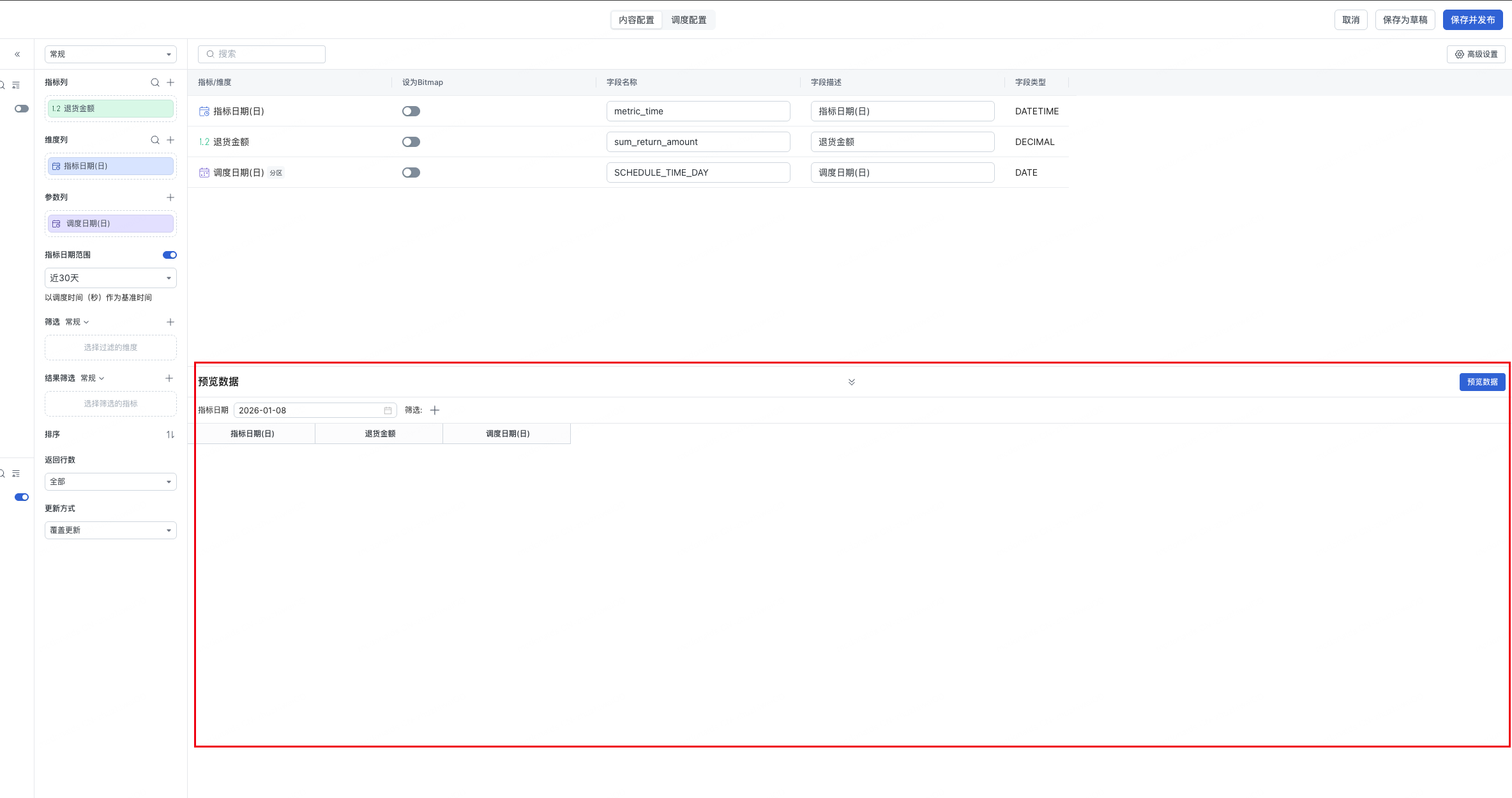Viewport: 1512px width, 798px height.
Task: Add a preview filter with 筛选 plus icon
Action: 435,410
